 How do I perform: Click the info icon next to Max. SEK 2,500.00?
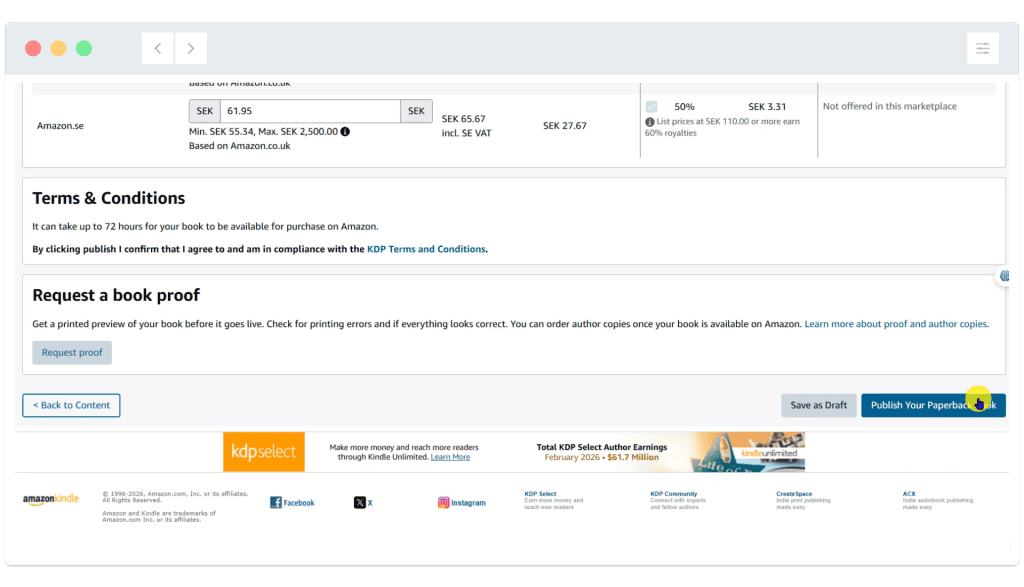point(345,131)
